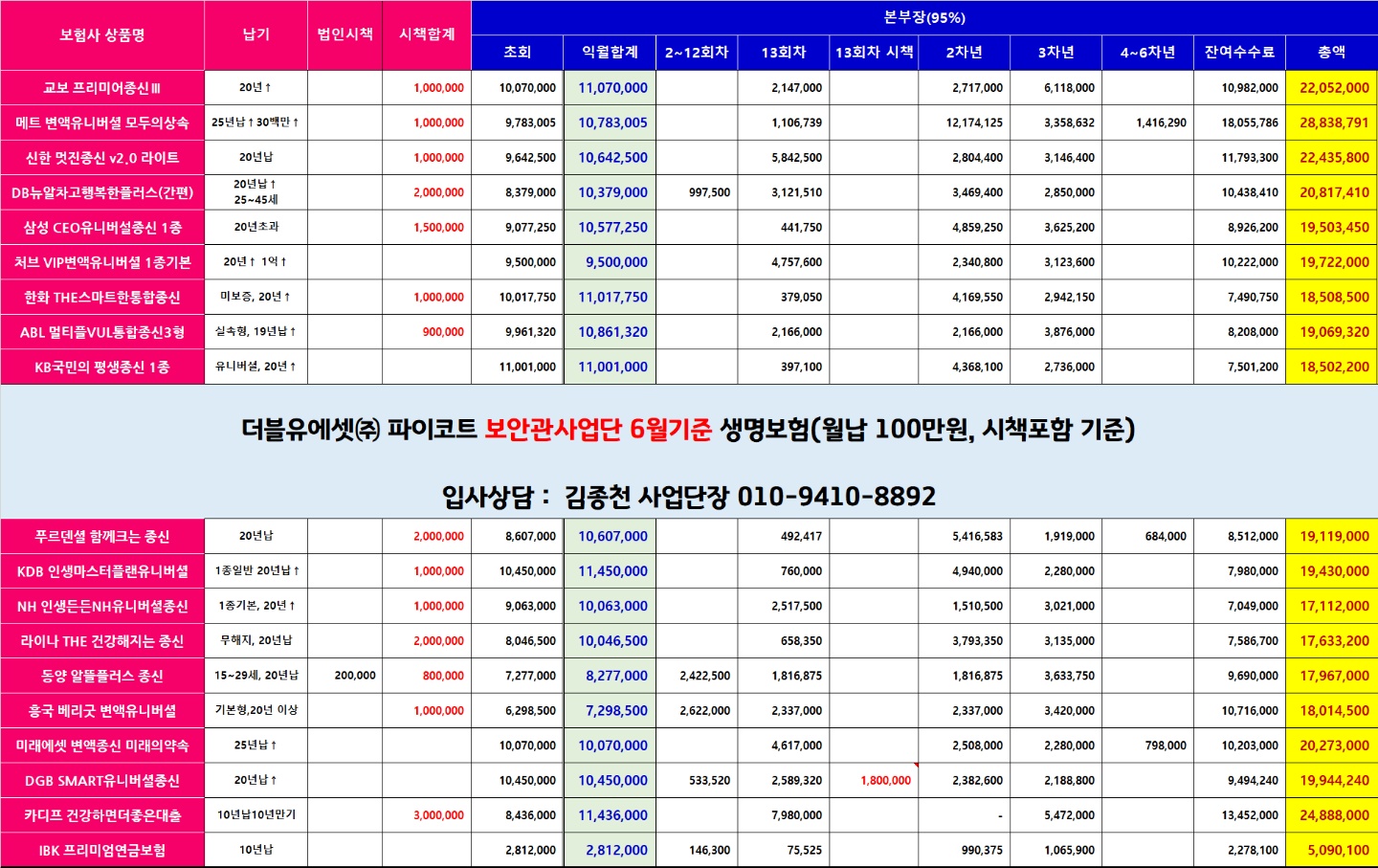Select the 익월합계 column header

click(610, 53)
